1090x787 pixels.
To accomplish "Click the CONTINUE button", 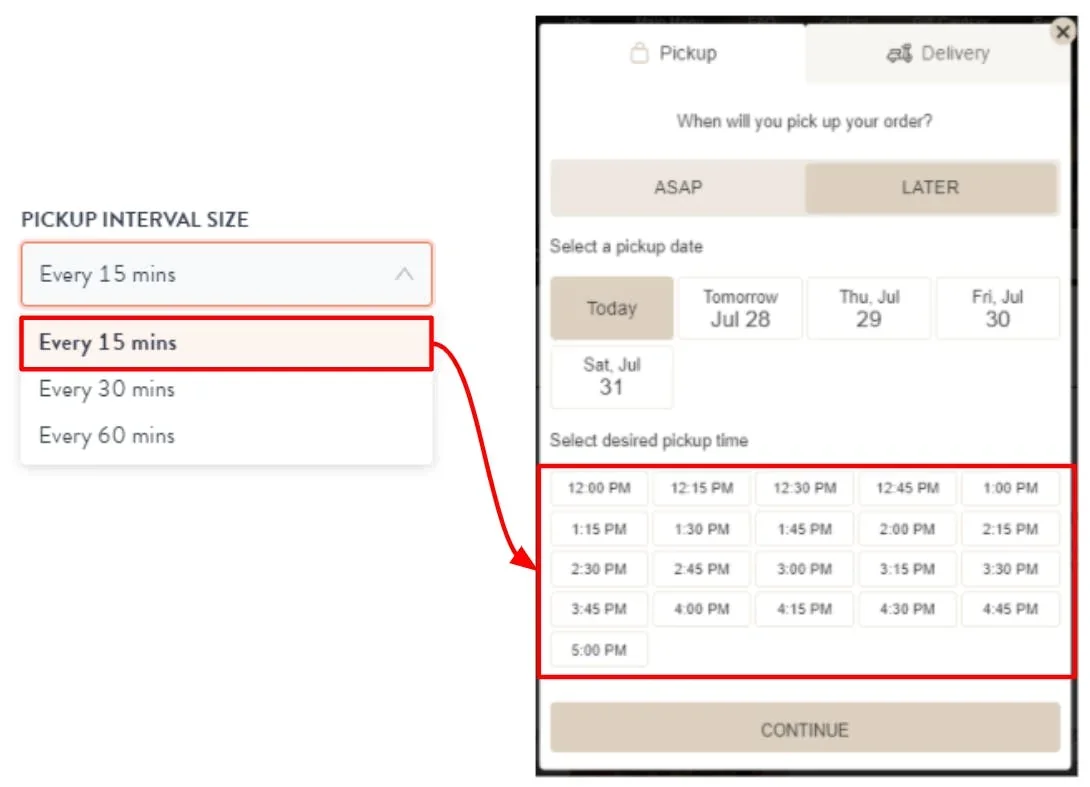I will 805,729.
